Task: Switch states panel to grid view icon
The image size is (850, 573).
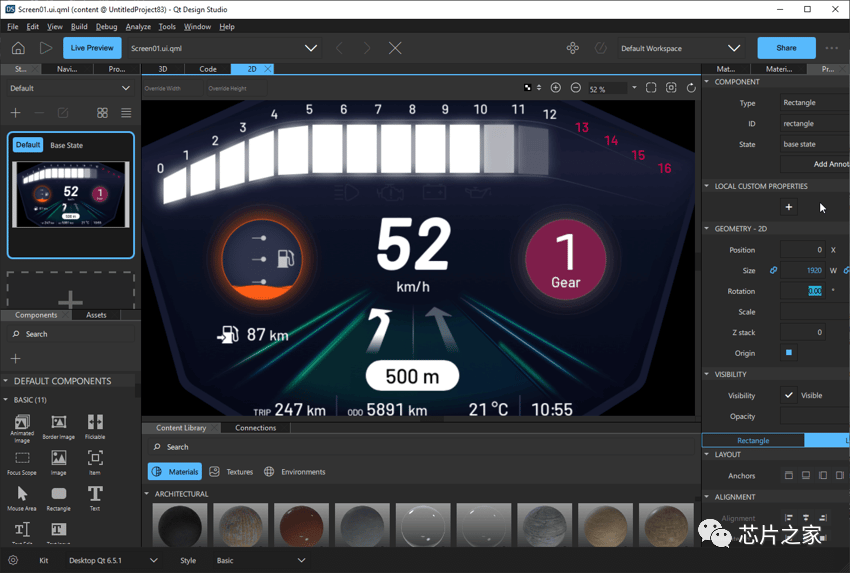Action: tap(102, 113)
